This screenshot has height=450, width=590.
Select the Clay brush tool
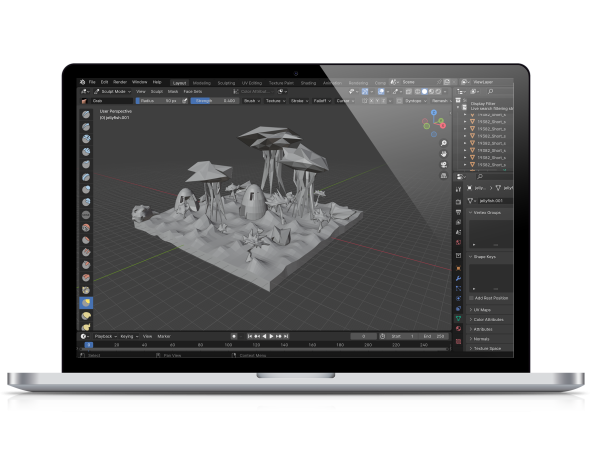(x=86, y=139)
